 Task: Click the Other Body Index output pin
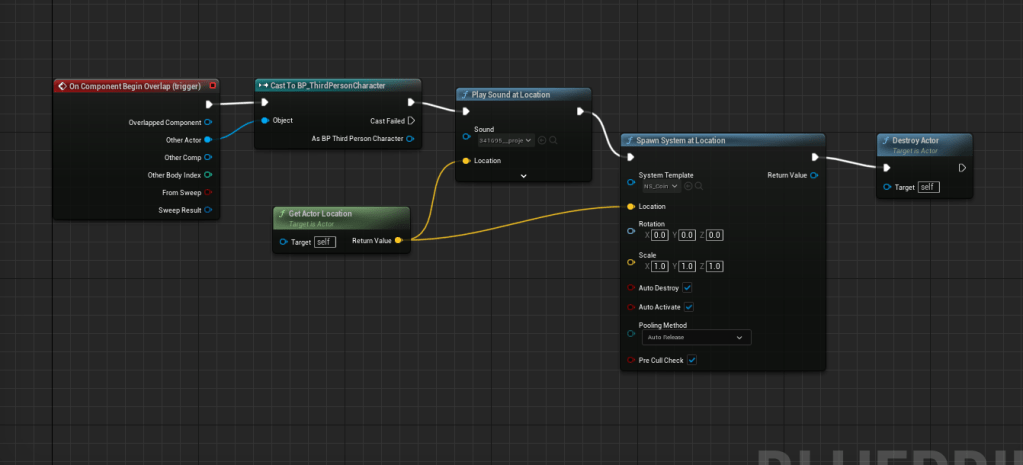click(208, 175)
